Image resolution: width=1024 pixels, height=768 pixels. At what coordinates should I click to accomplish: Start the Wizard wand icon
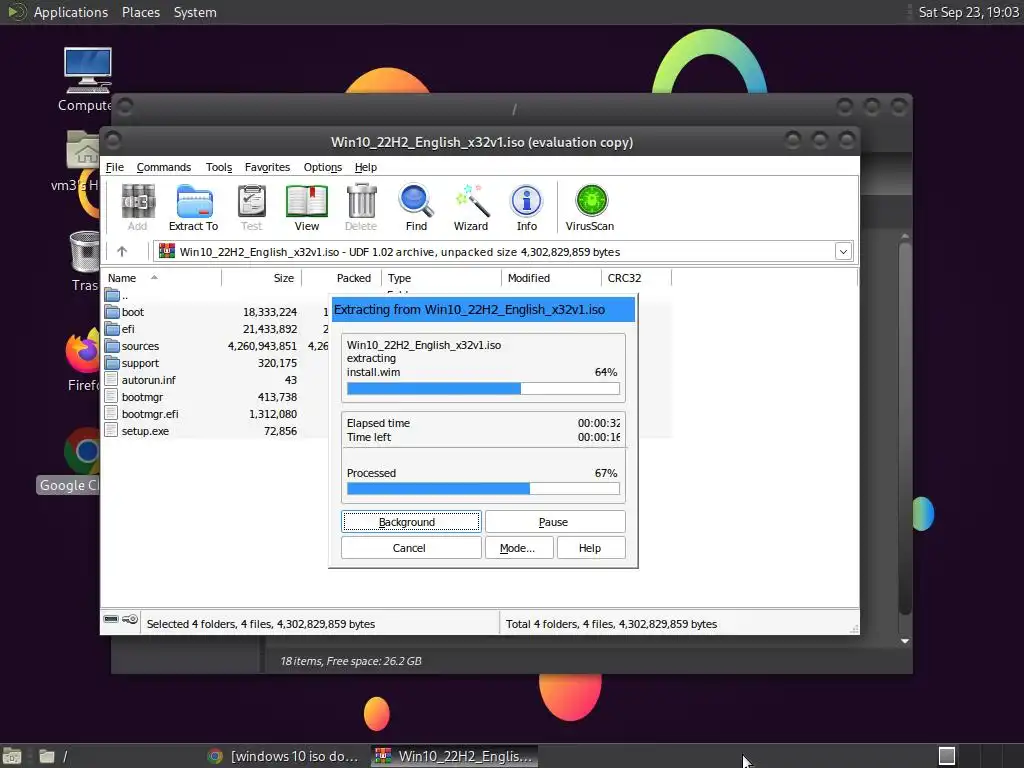[x=471, y=208]
